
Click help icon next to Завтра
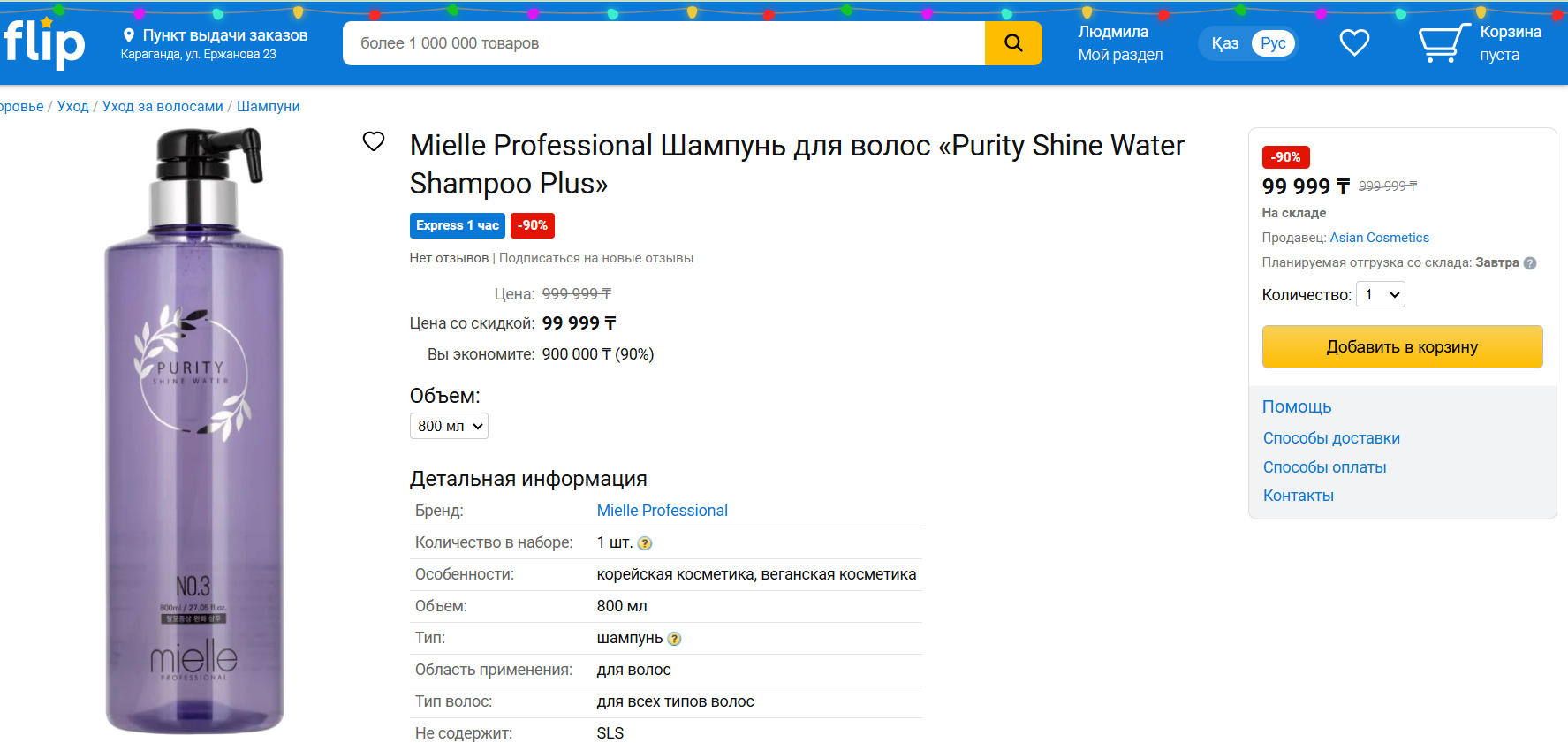click(x=1530, y=263)
